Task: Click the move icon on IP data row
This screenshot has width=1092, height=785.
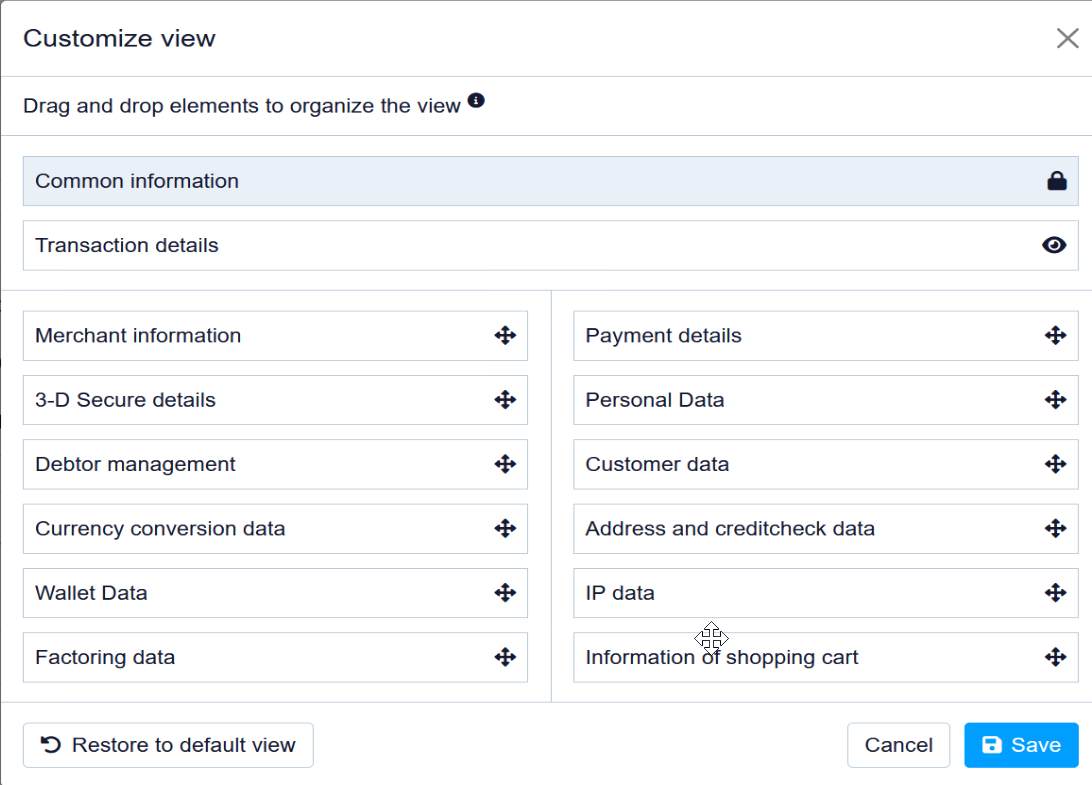Action: (1055, 593)
